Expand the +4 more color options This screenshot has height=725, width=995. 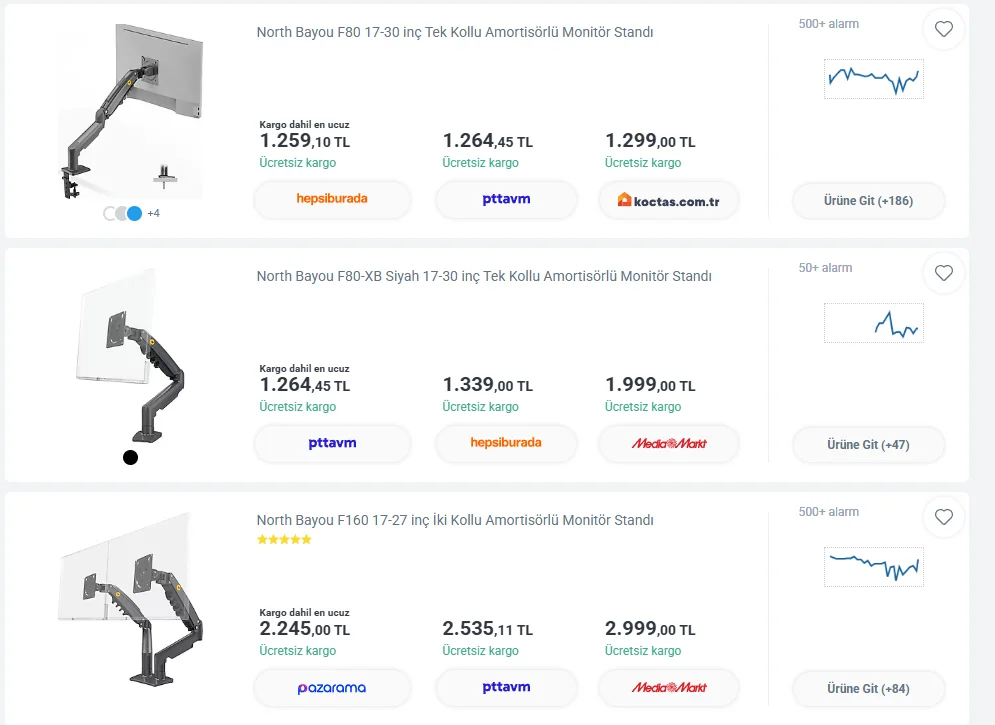[153, 213]
